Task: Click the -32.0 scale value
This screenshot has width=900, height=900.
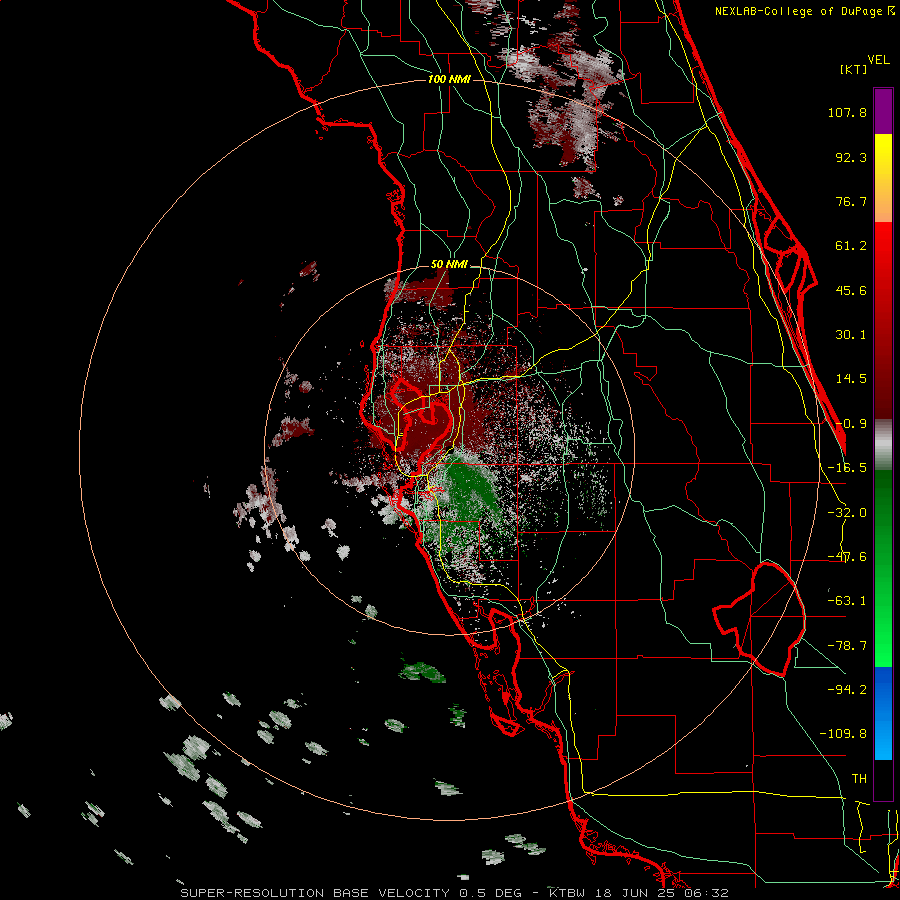Action: click(847, 513)
